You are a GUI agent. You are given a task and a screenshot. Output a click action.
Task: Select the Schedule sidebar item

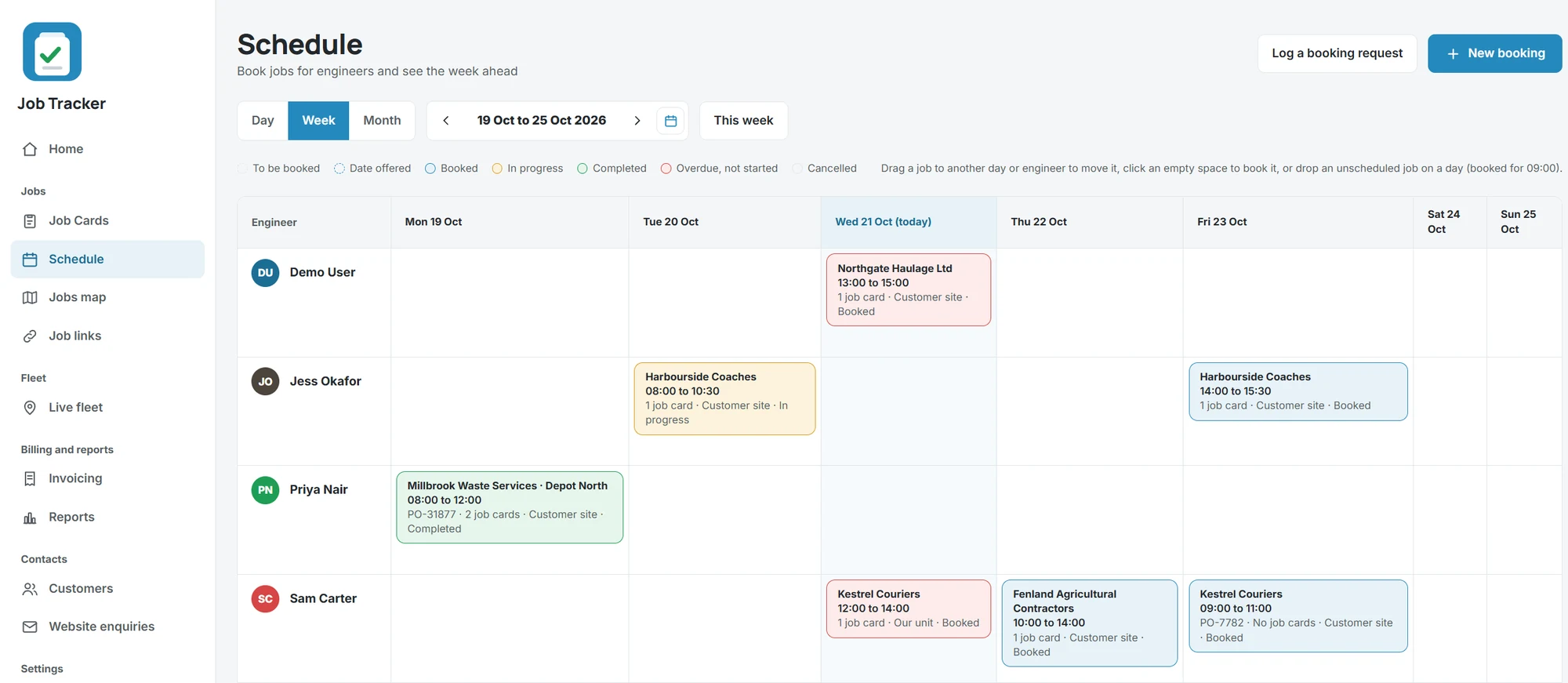click(x=107, y=260)
